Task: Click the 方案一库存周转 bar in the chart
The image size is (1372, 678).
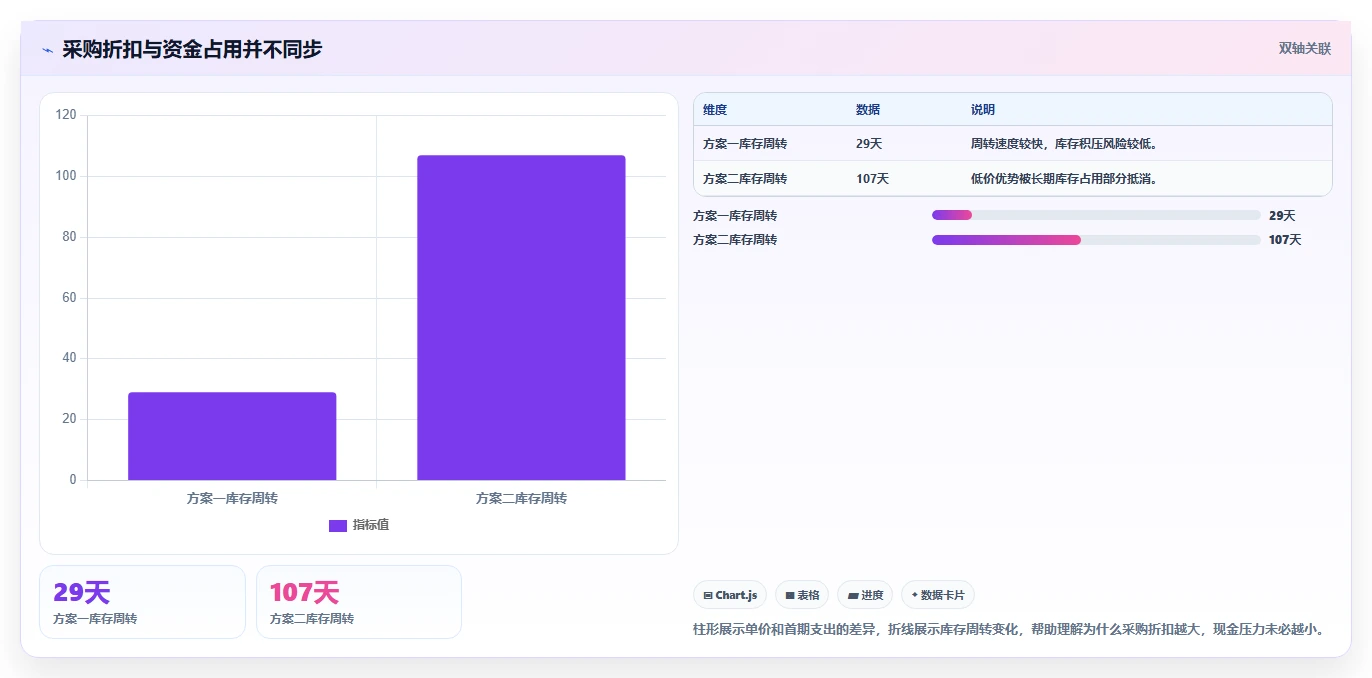Action: pos(232,436)
